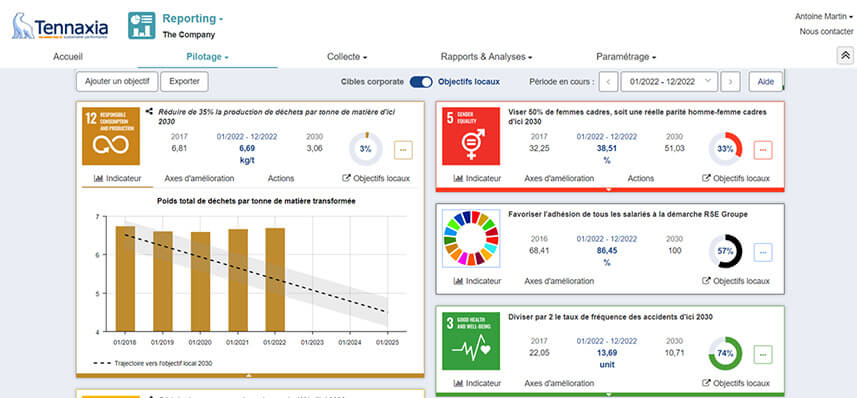Select Axes d'amélioration on RSE adhesion card

tap(559, 281)
